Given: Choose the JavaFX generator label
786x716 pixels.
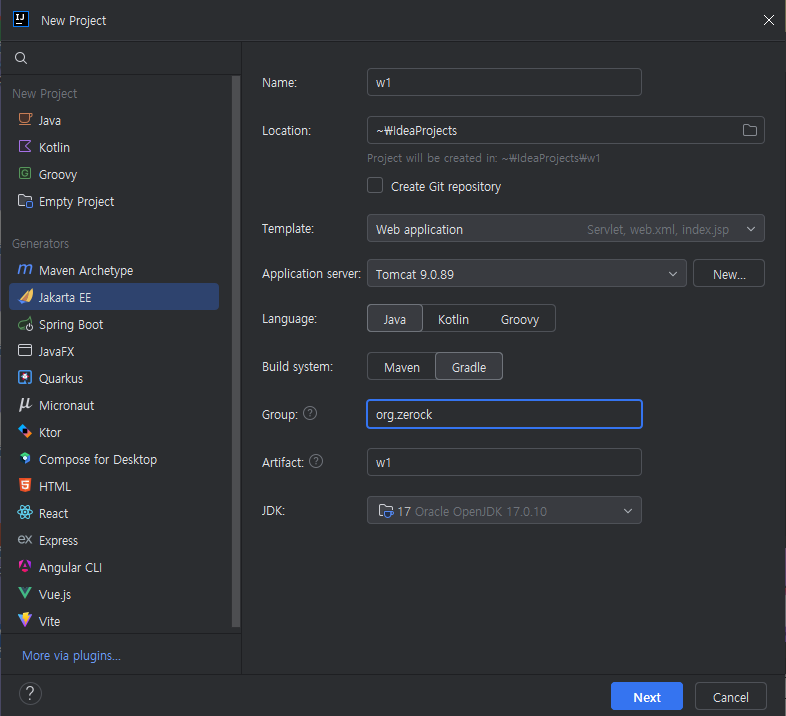Looking at the screenshot, I should click(x=56, y=351).
